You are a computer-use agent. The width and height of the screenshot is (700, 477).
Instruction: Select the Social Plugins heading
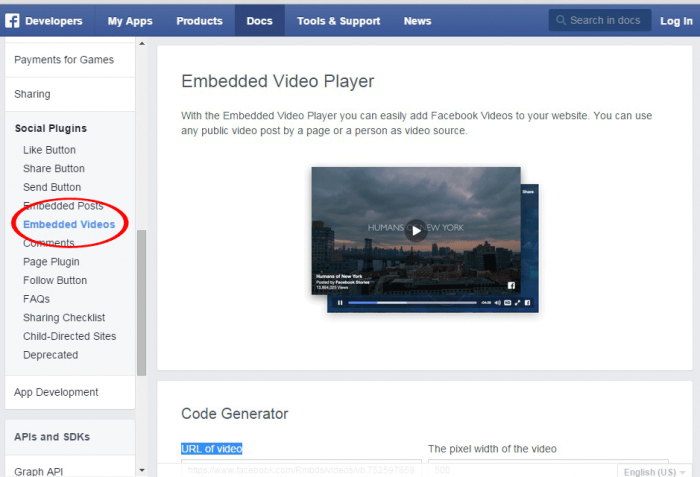(x=50, y=128)
